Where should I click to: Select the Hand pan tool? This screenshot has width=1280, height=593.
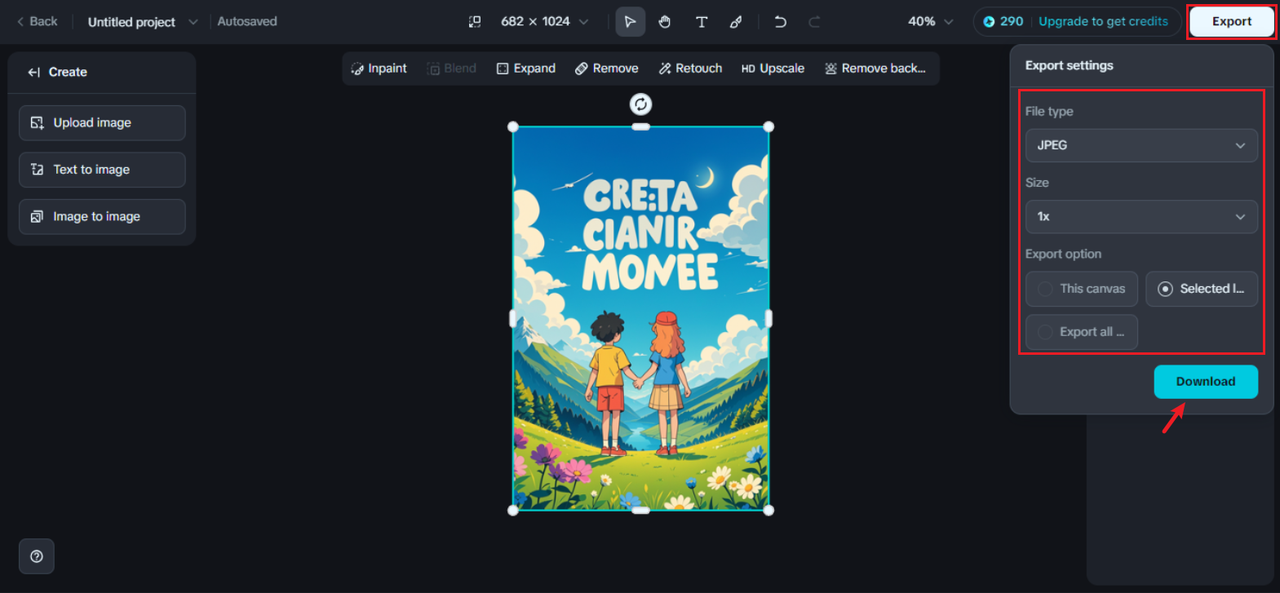click(x=665, y=21)
